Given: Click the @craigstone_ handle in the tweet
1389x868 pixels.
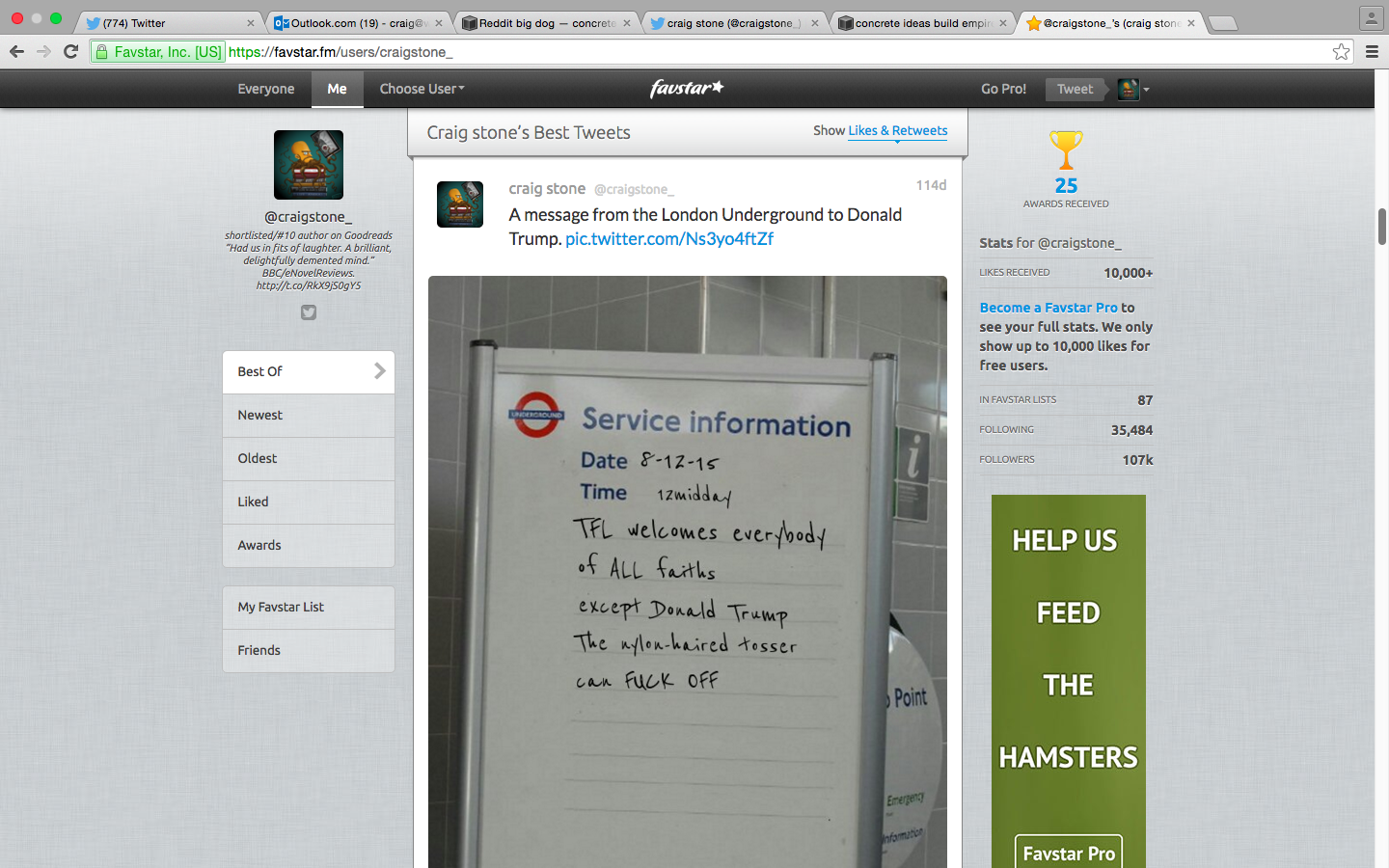Looking at the screenshot, I should 634,189.
